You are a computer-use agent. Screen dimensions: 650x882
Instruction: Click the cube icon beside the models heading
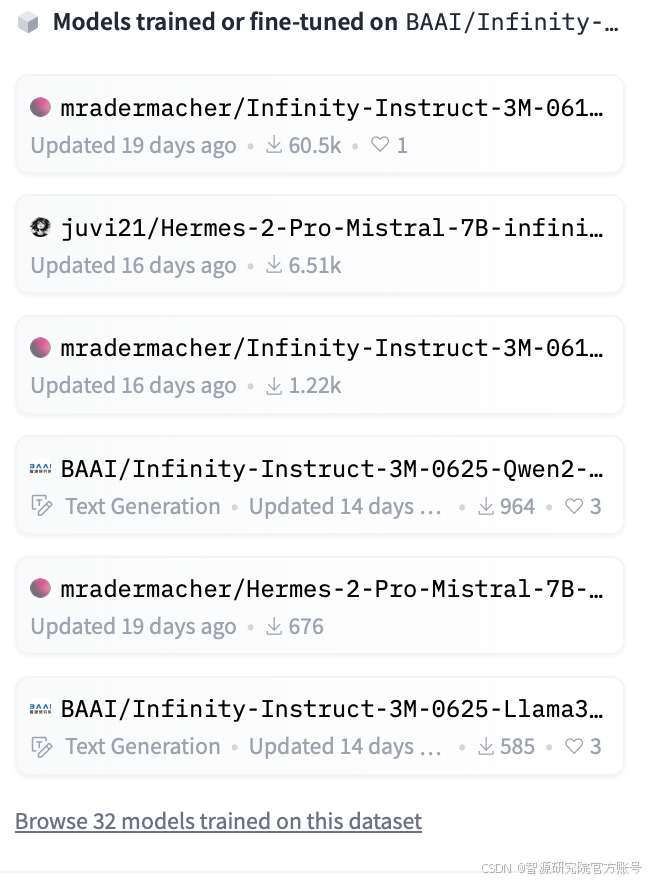click(x=28, y=23)
